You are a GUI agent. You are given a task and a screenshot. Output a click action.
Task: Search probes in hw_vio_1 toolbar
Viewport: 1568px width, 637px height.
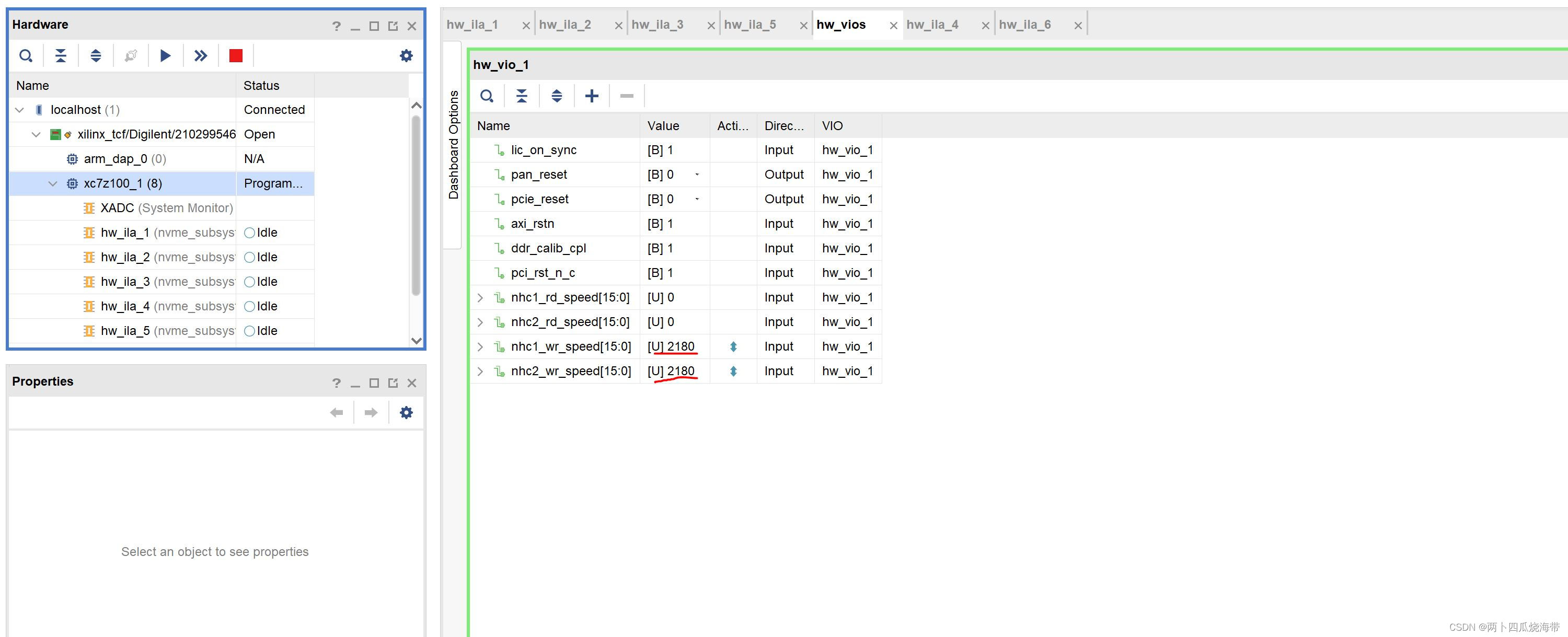[487, 96]
